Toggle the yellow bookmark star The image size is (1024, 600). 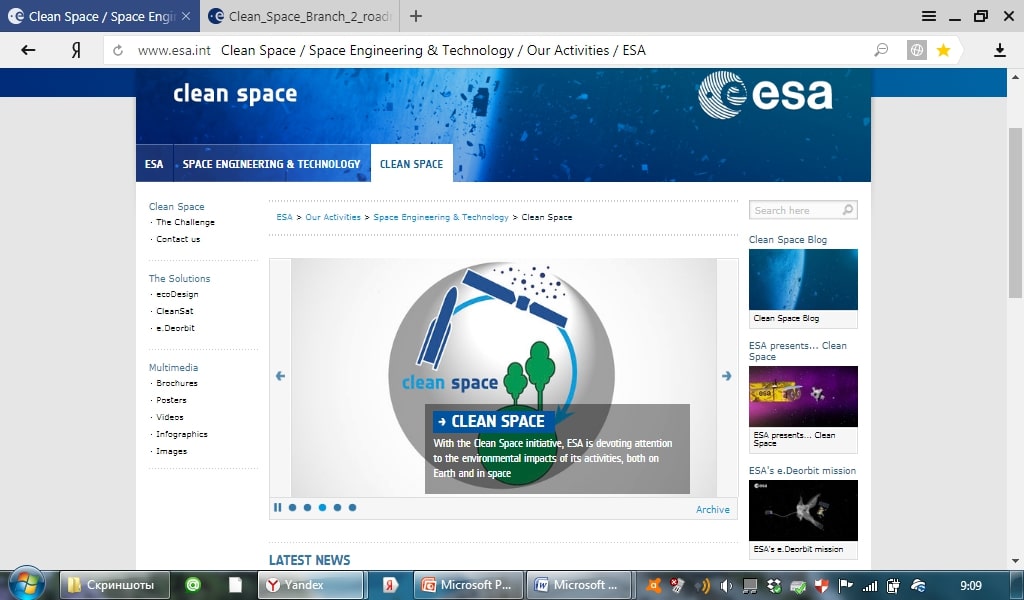(943, 50)
